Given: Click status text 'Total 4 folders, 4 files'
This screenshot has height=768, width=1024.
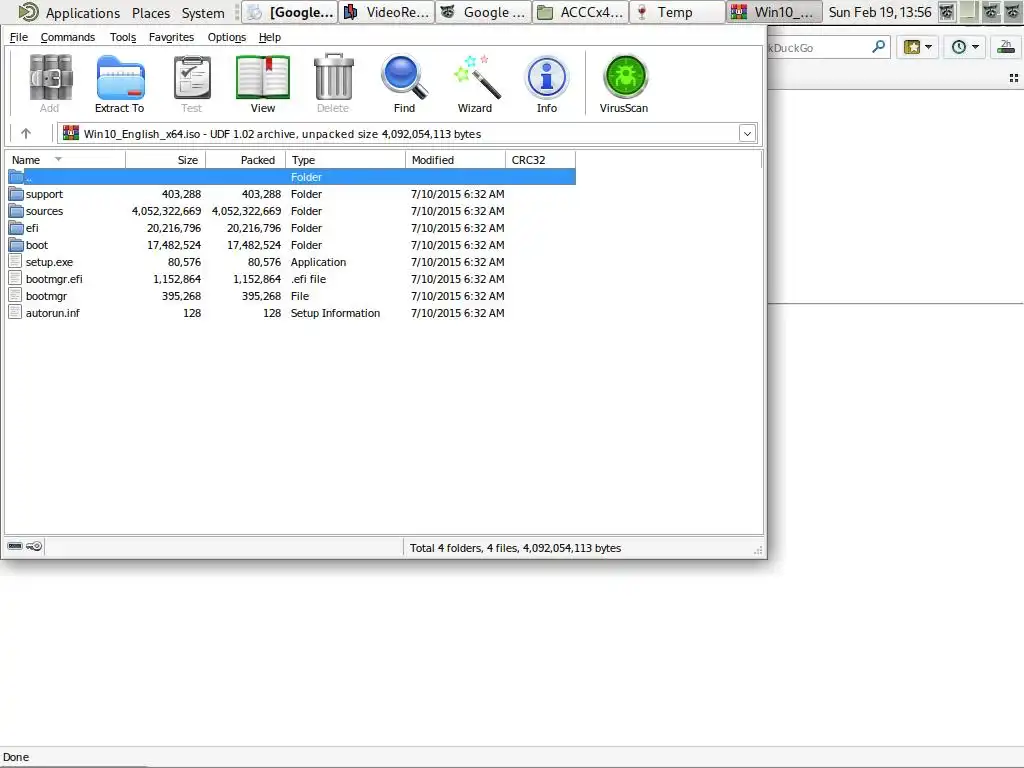Looking at the screenshot, I should (464, 548).
